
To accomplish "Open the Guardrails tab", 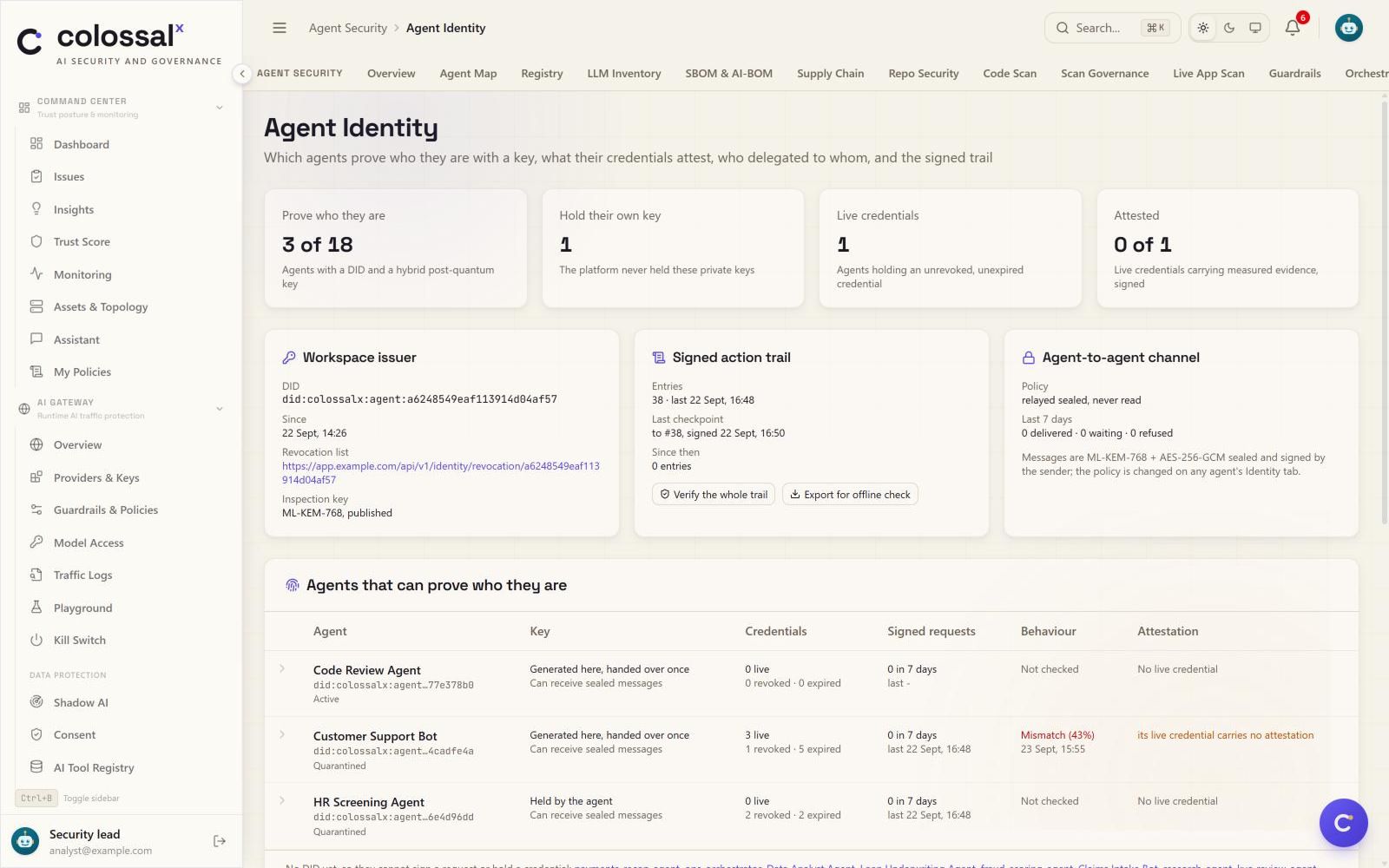I will (x=1294, y=73).
